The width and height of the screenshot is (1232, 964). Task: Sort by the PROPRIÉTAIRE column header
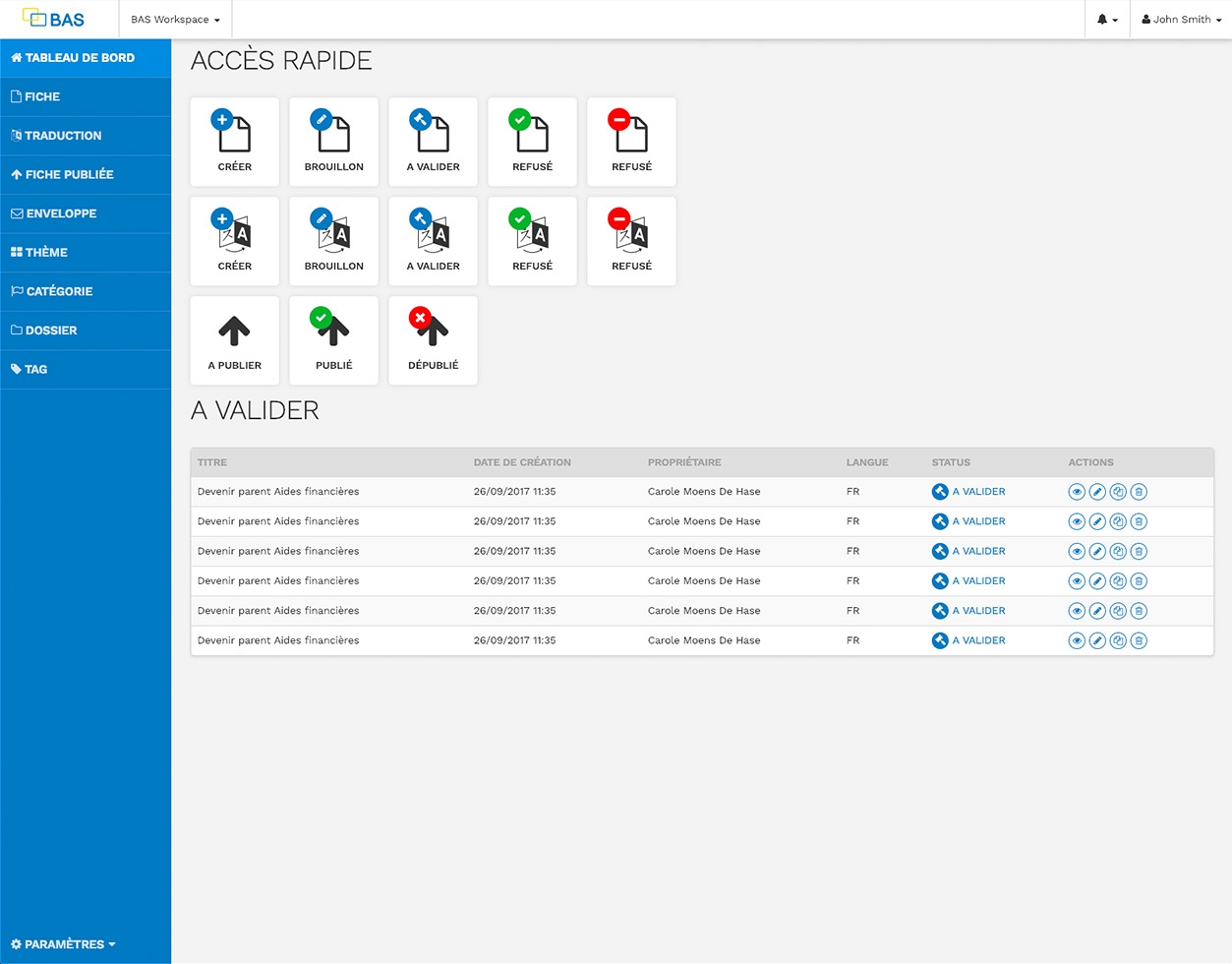pos(684,462)
